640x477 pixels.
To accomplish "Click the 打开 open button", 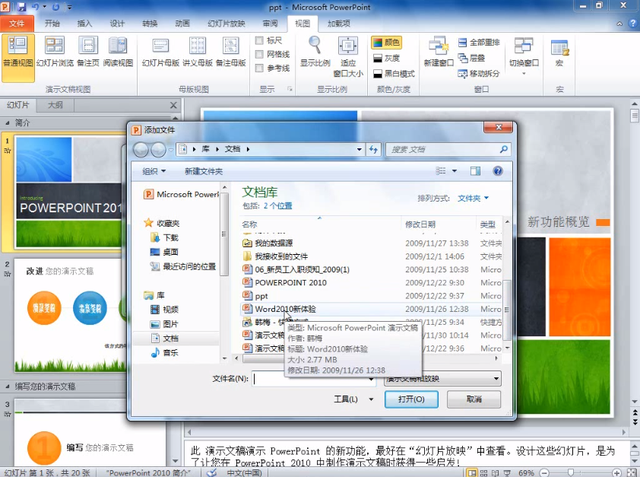I will pyautogui.click(x=410, y=398).
